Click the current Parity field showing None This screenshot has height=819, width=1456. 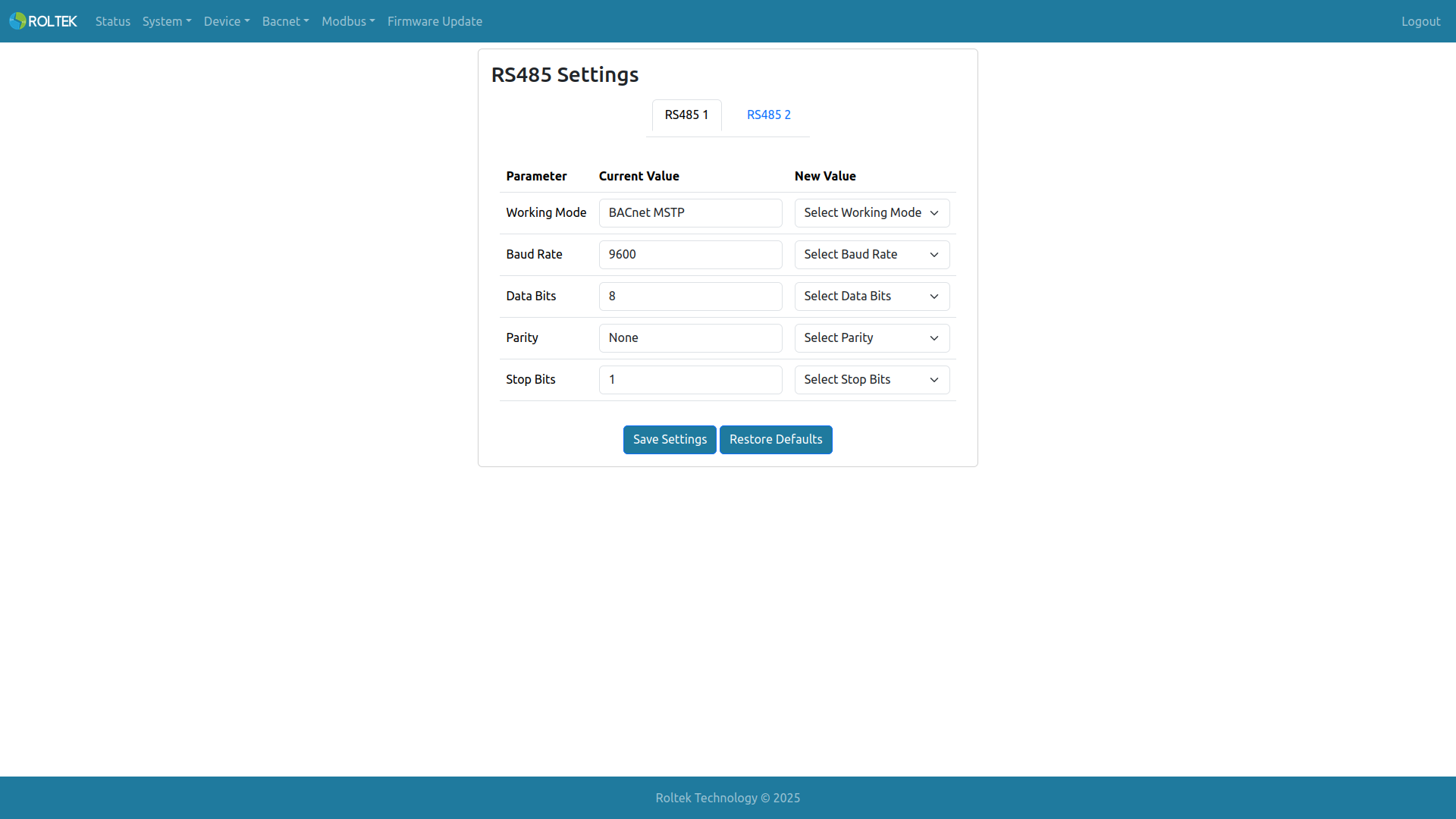[x=690, y=338]
